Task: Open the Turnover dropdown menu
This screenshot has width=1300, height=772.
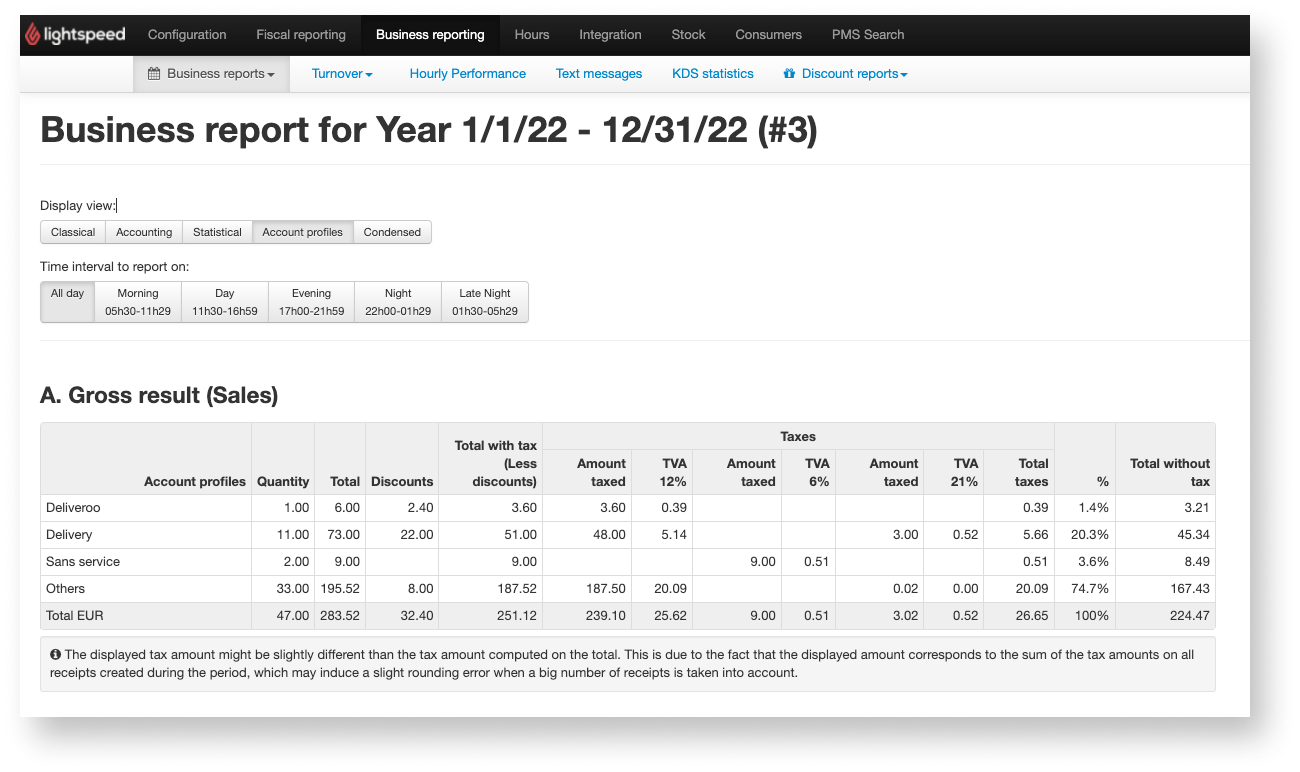Action: click(341, 74)
